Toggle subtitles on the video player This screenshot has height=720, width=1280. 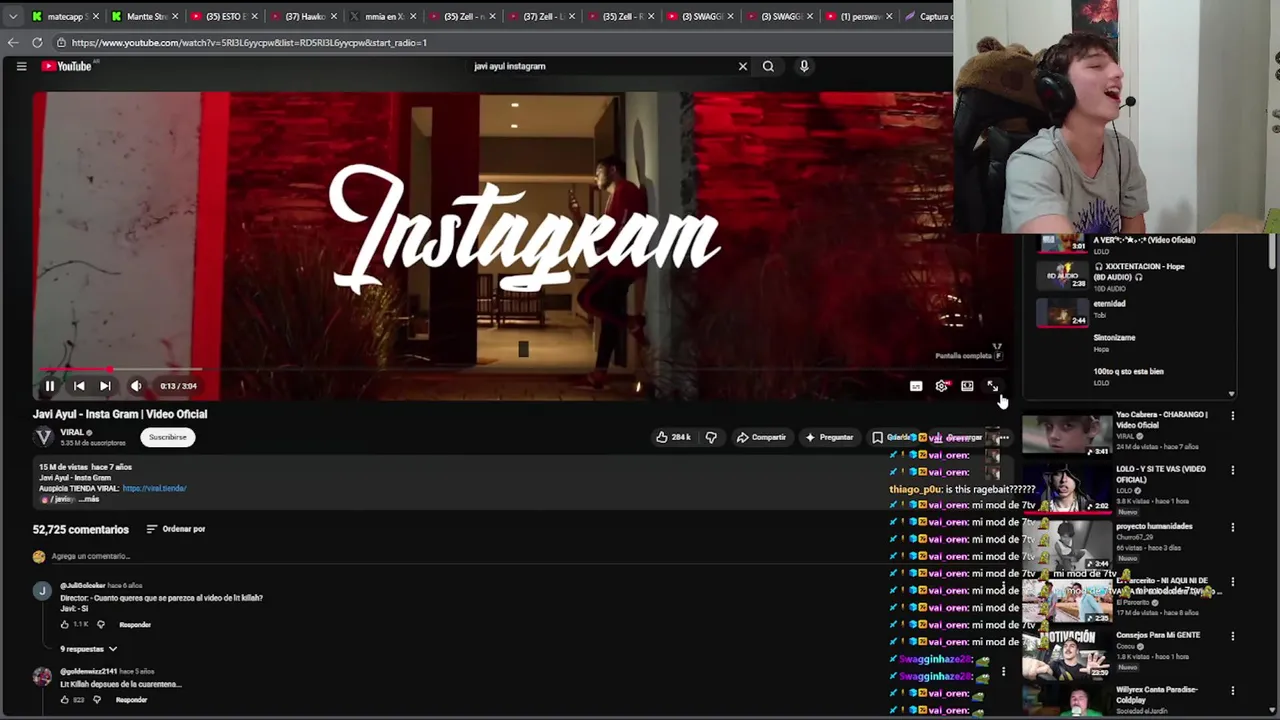[x=916, y=386]
